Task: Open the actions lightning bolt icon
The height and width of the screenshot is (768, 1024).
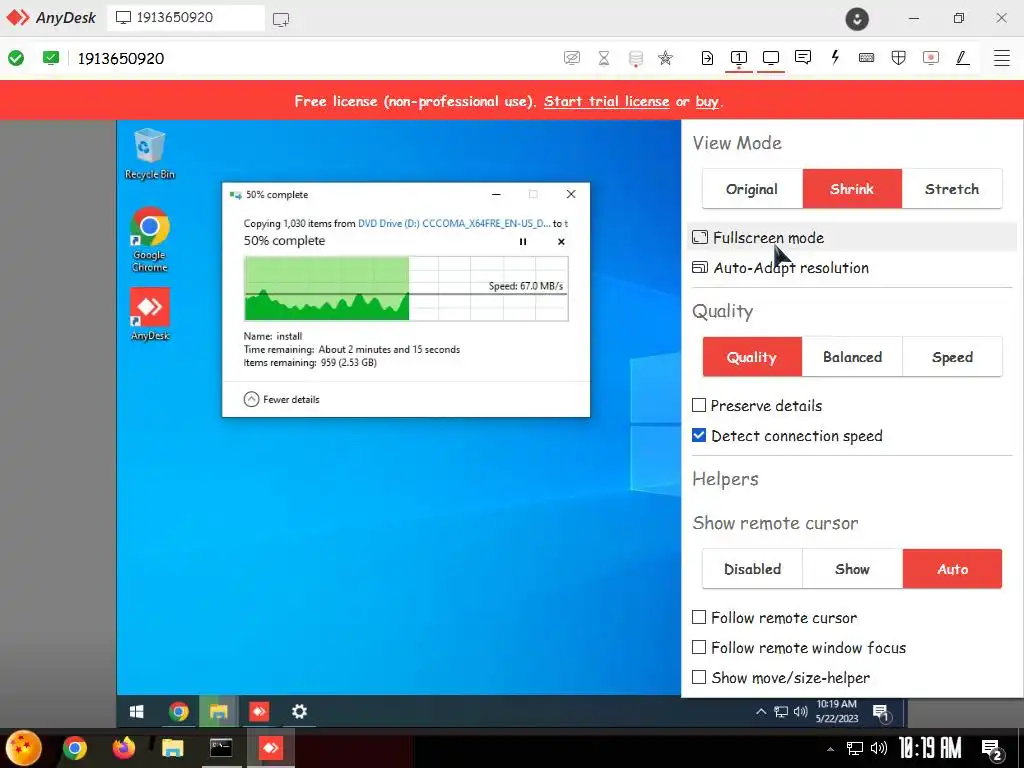Action: pos(835,57)
